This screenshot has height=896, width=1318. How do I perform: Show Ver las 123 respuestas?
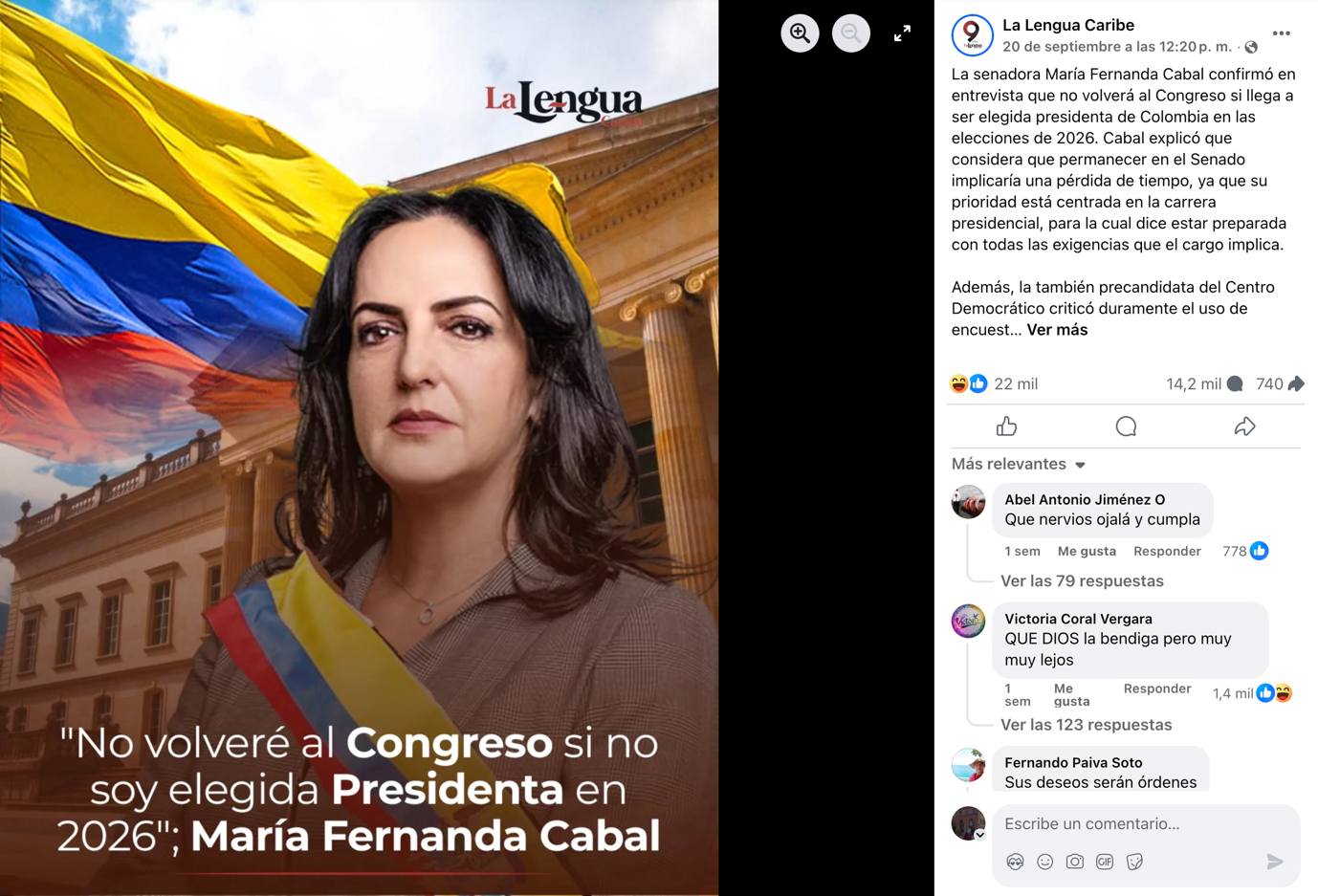1086,725
